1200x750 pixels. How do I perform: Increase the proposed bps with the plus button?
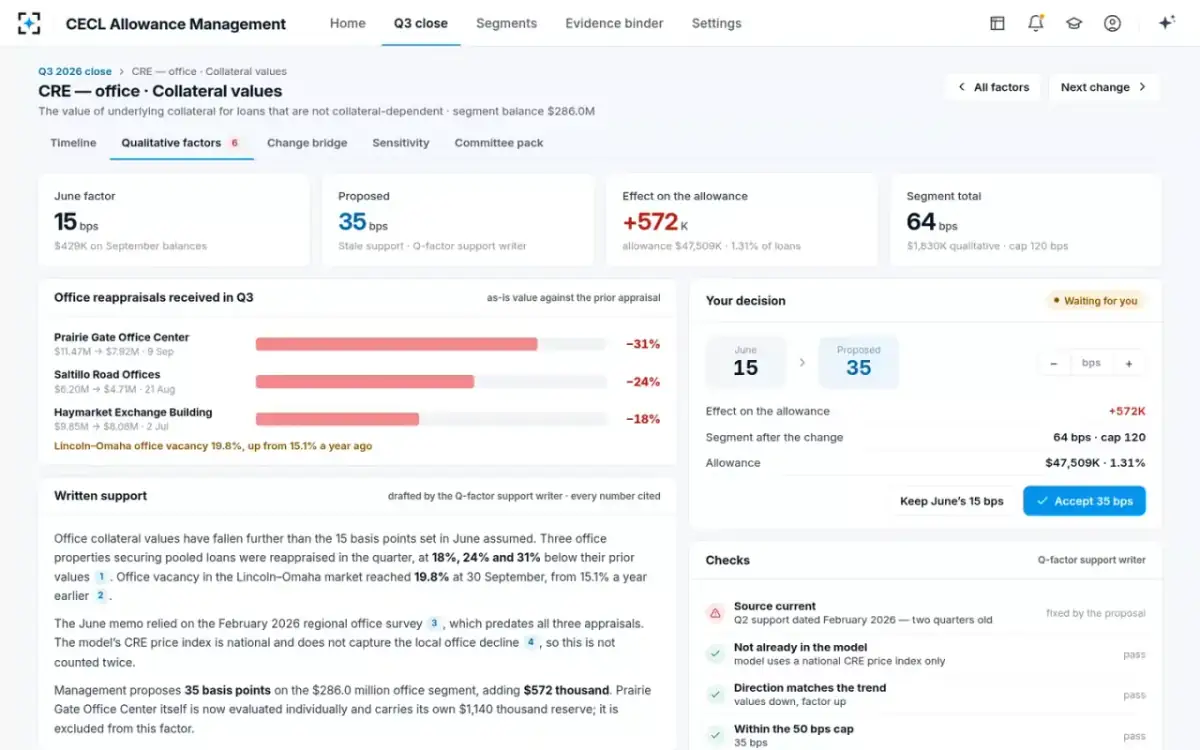click(1129, 363)
